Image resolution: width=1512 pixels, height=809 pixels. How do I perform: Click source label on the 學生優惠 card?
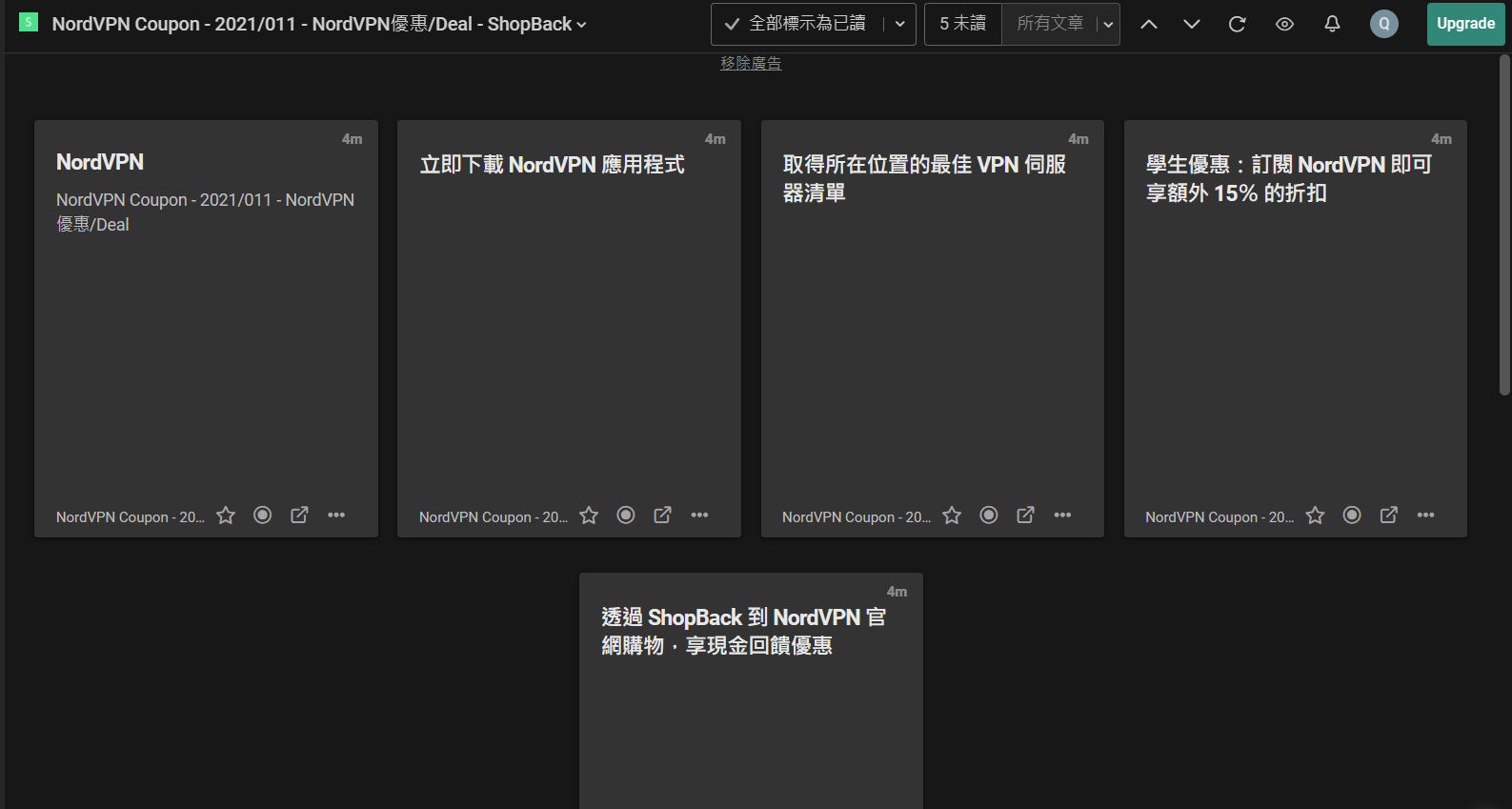click(1219, 517)
